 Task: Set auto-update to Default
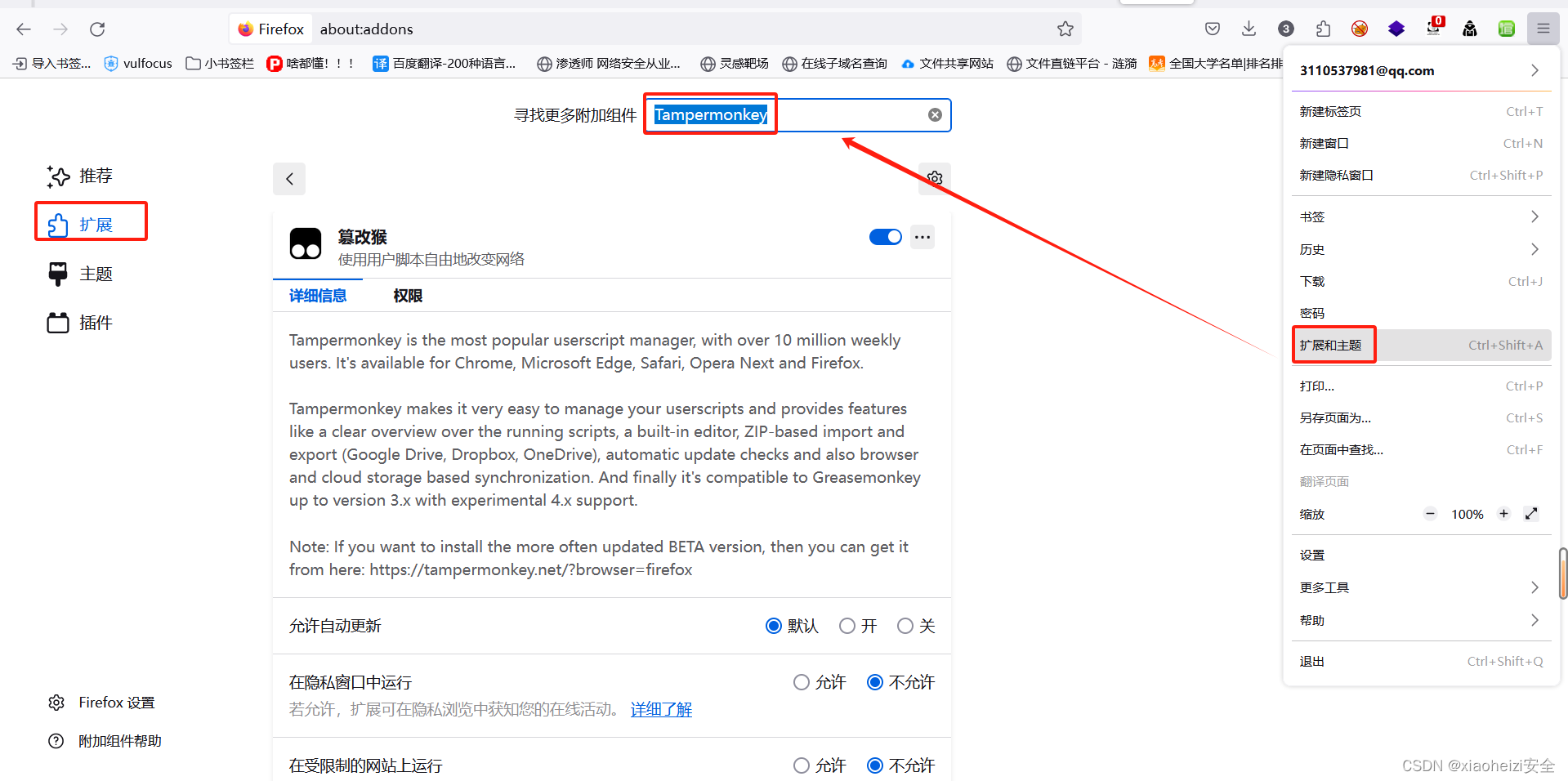(774, 626)
